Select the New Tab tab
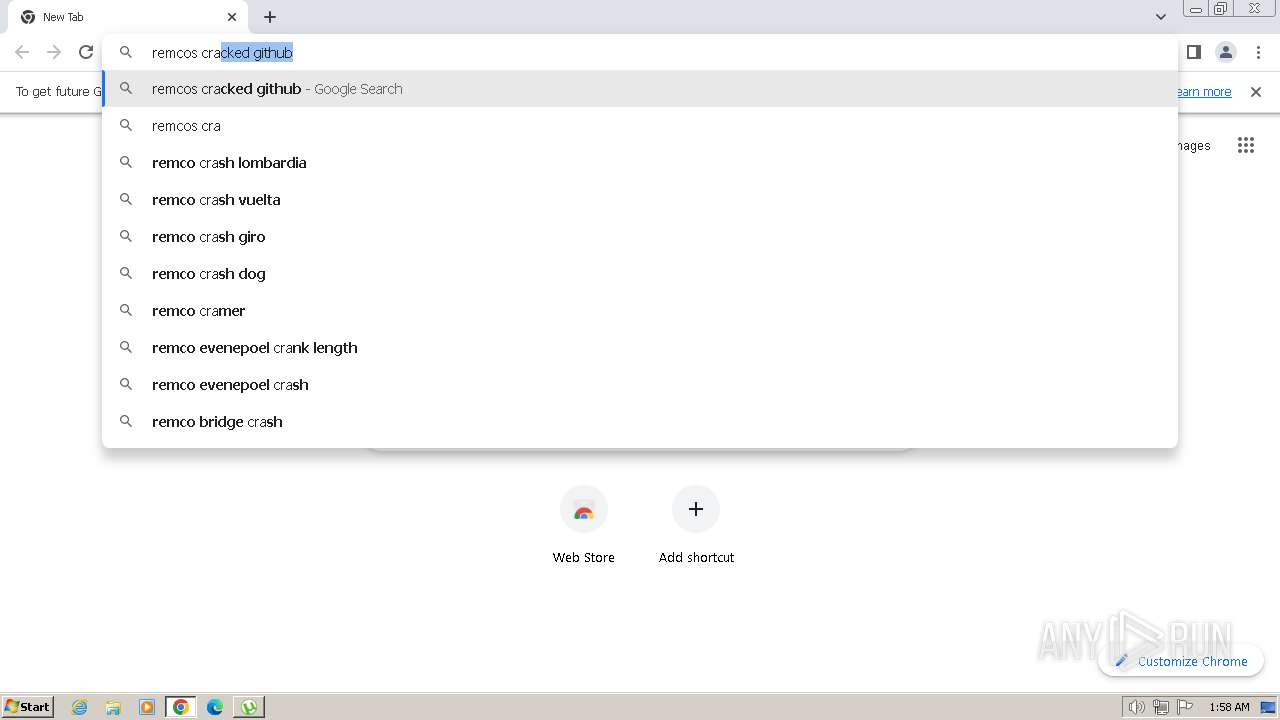The image size is (1280, 720). point(128,17)
